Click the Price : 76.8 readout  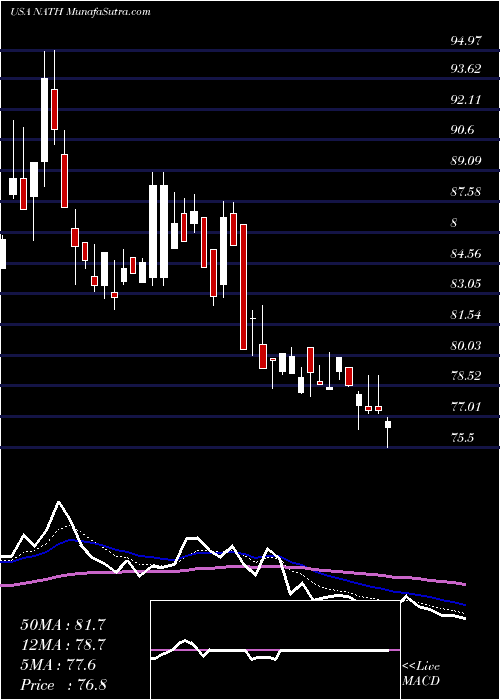[x=63, y=685]
